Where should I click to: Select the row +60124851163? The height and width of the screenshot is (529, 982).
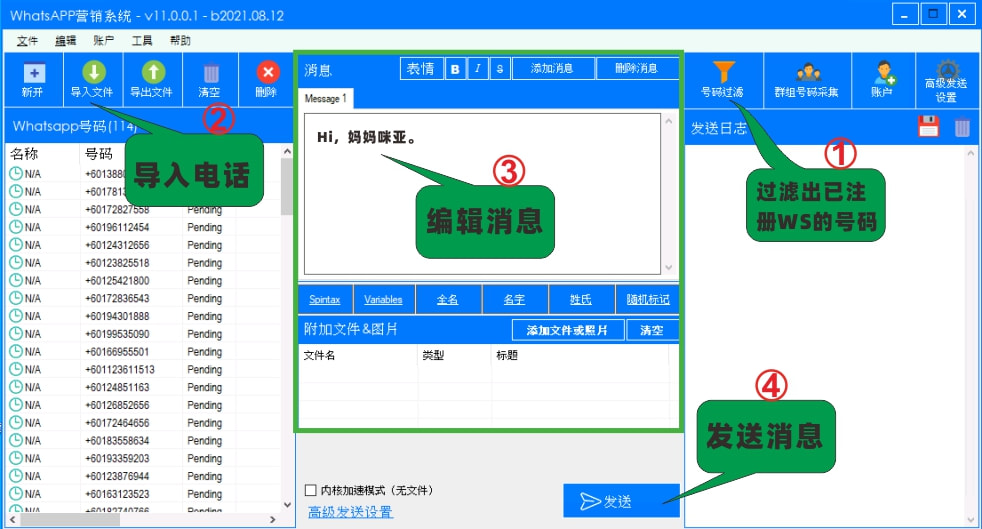[x=143, y=387]
